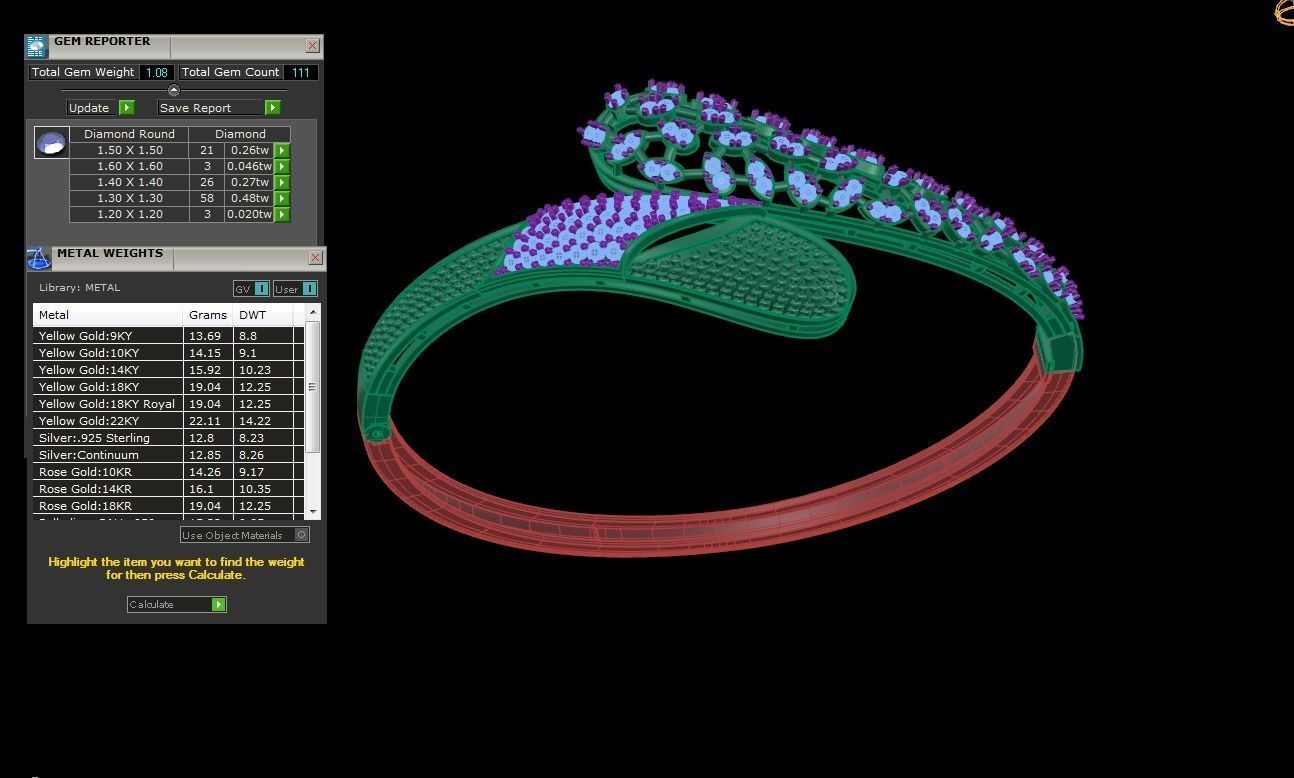The width and height of the screenshot is (1294, 778).
Task: Click the DWT column header
Action: 263,315
